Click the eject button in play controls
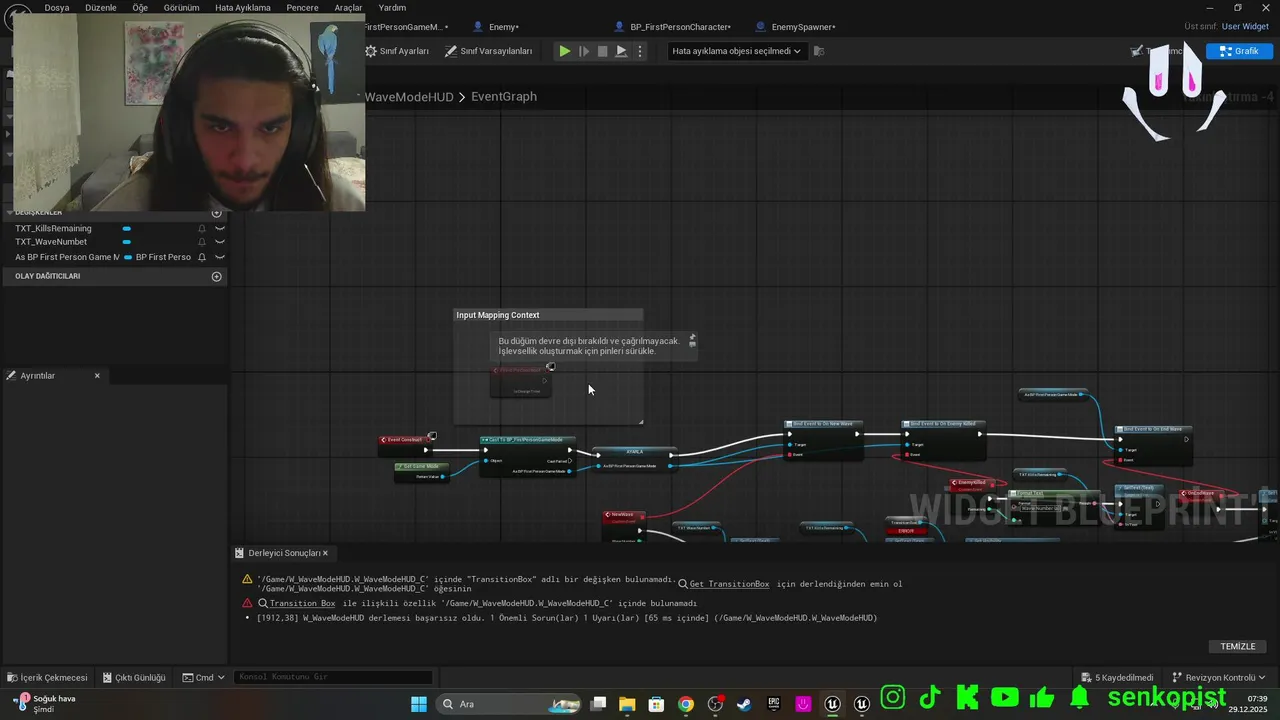Image resolution: width=1280 pixels, height=720 pixels. pyautogui.click(x=621, y=51)
